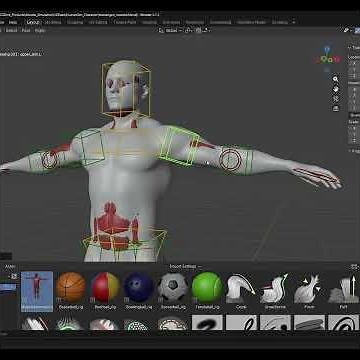Switch to the Layout workspace tab
This screenshot has width=360, height=360.
[x=33, y=22]
